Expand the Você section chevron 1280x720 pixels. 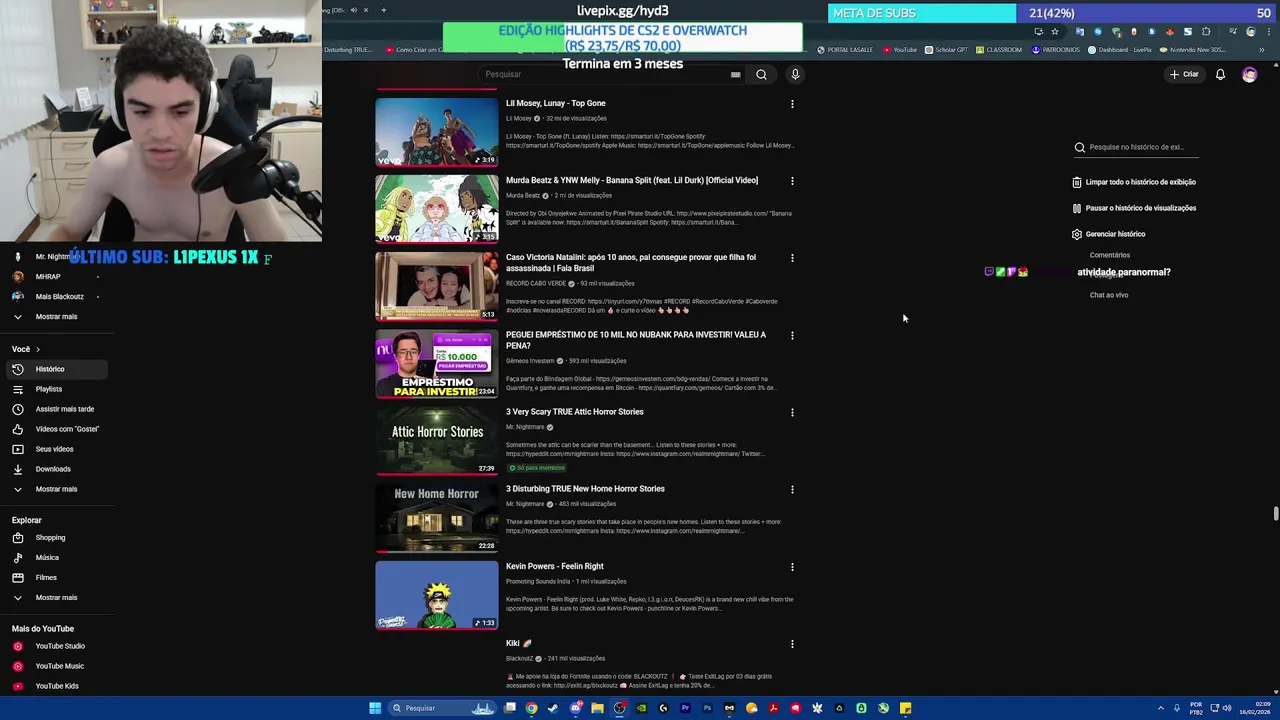pyautogui.click(x=38, y=349)
